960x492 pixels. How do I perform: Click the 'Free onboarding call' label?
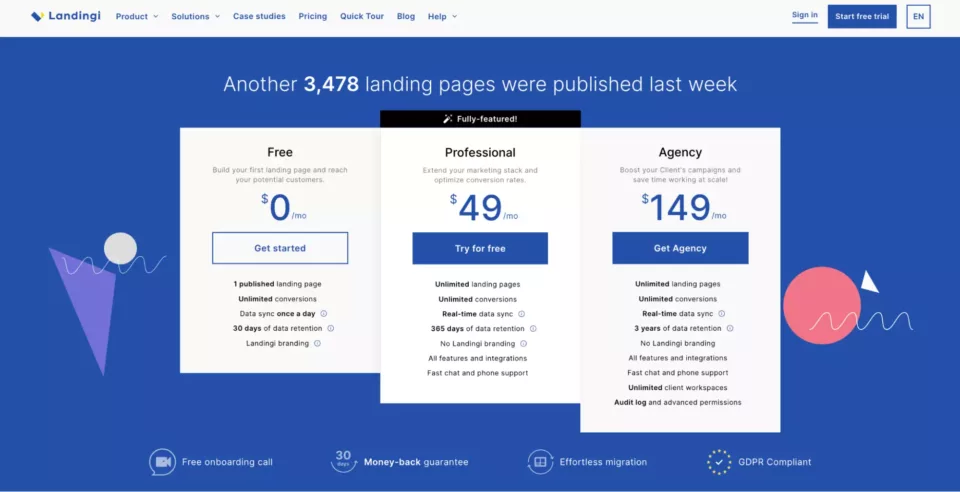pyautogui.click(x=227, y=462)
